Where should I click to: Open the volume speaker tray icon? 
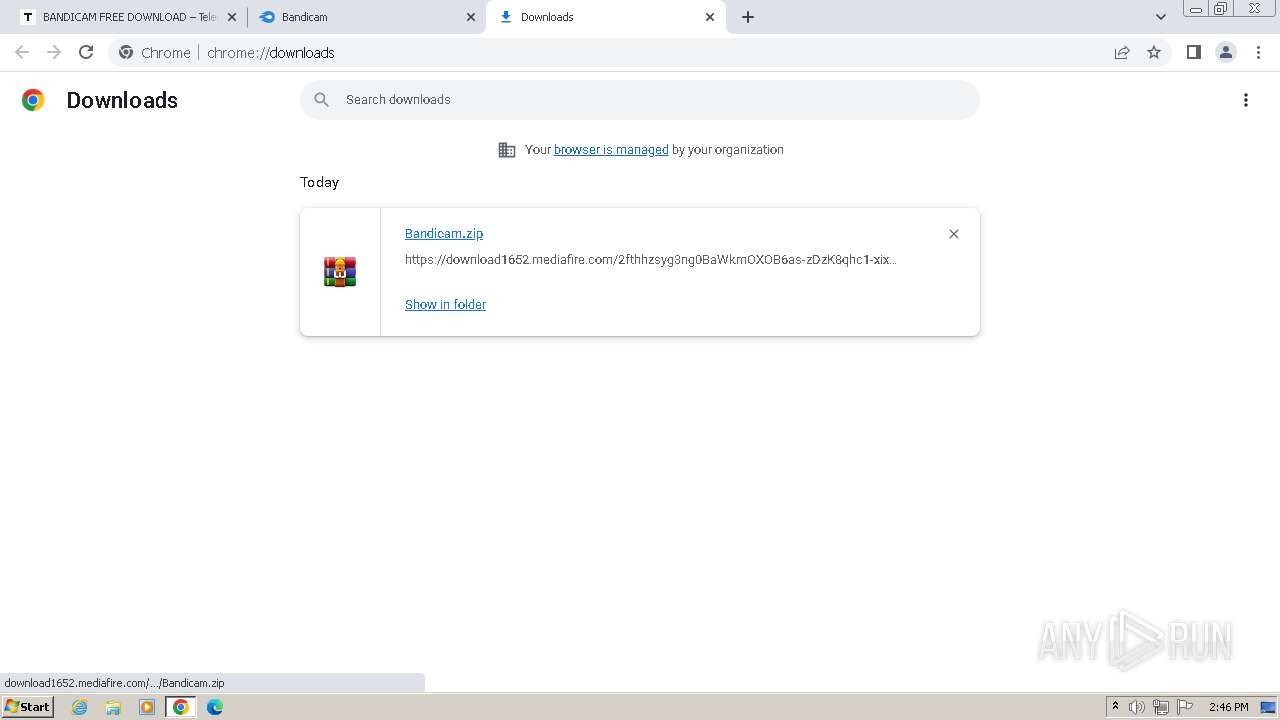point(1137,707)
